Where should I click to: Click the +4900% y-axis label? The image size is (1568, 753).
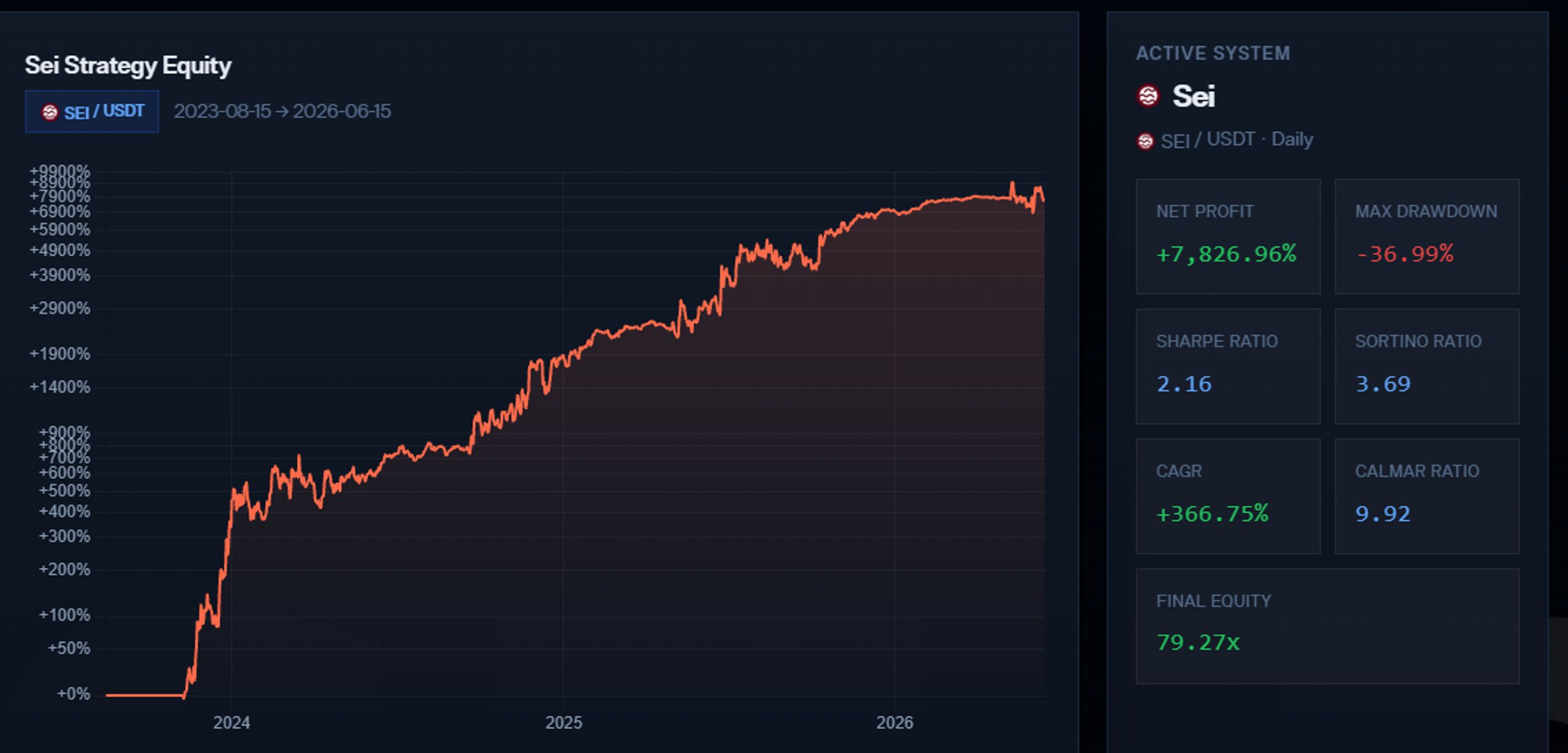(60, 251)
